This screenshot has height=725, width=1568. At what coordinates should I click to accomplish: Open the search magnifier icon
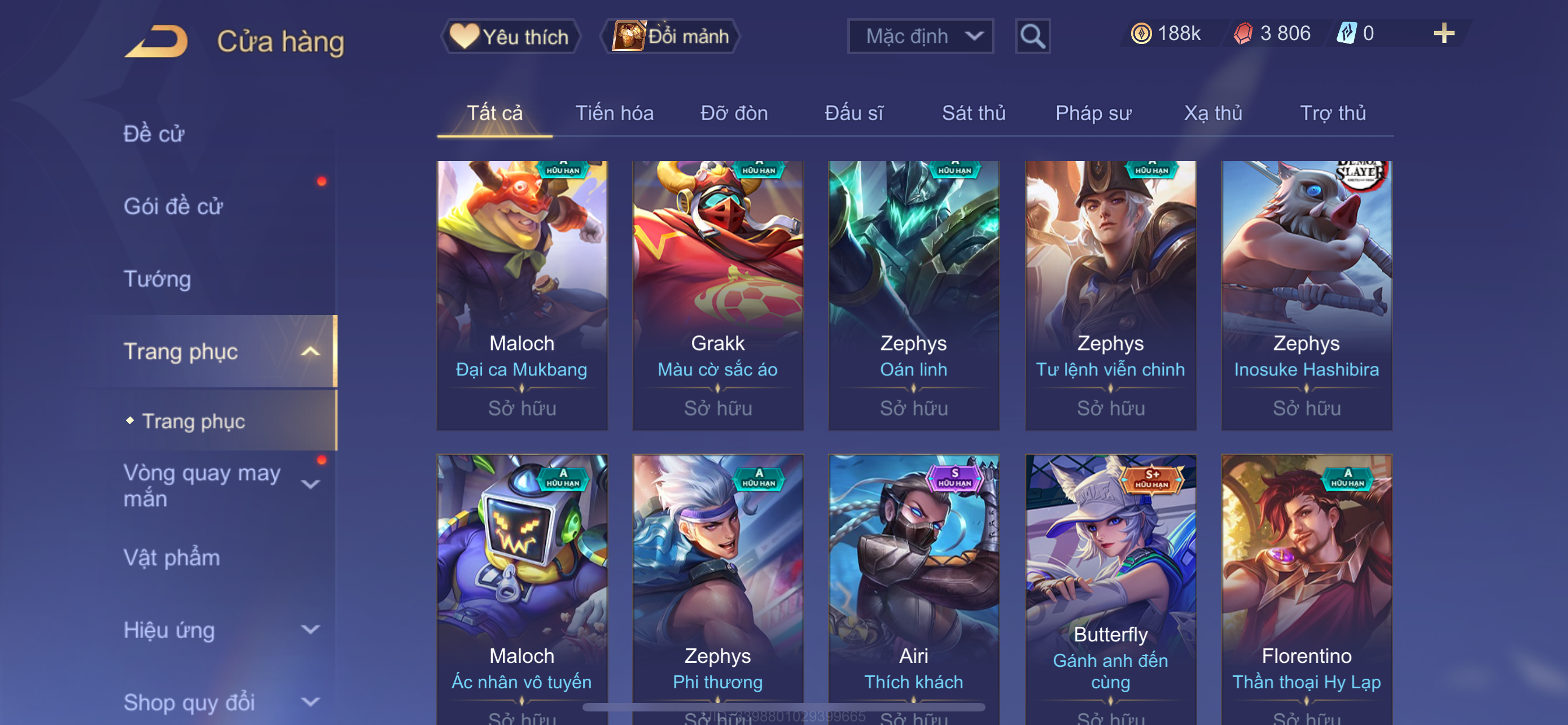pyautogui.click(x=1032, y=37)
